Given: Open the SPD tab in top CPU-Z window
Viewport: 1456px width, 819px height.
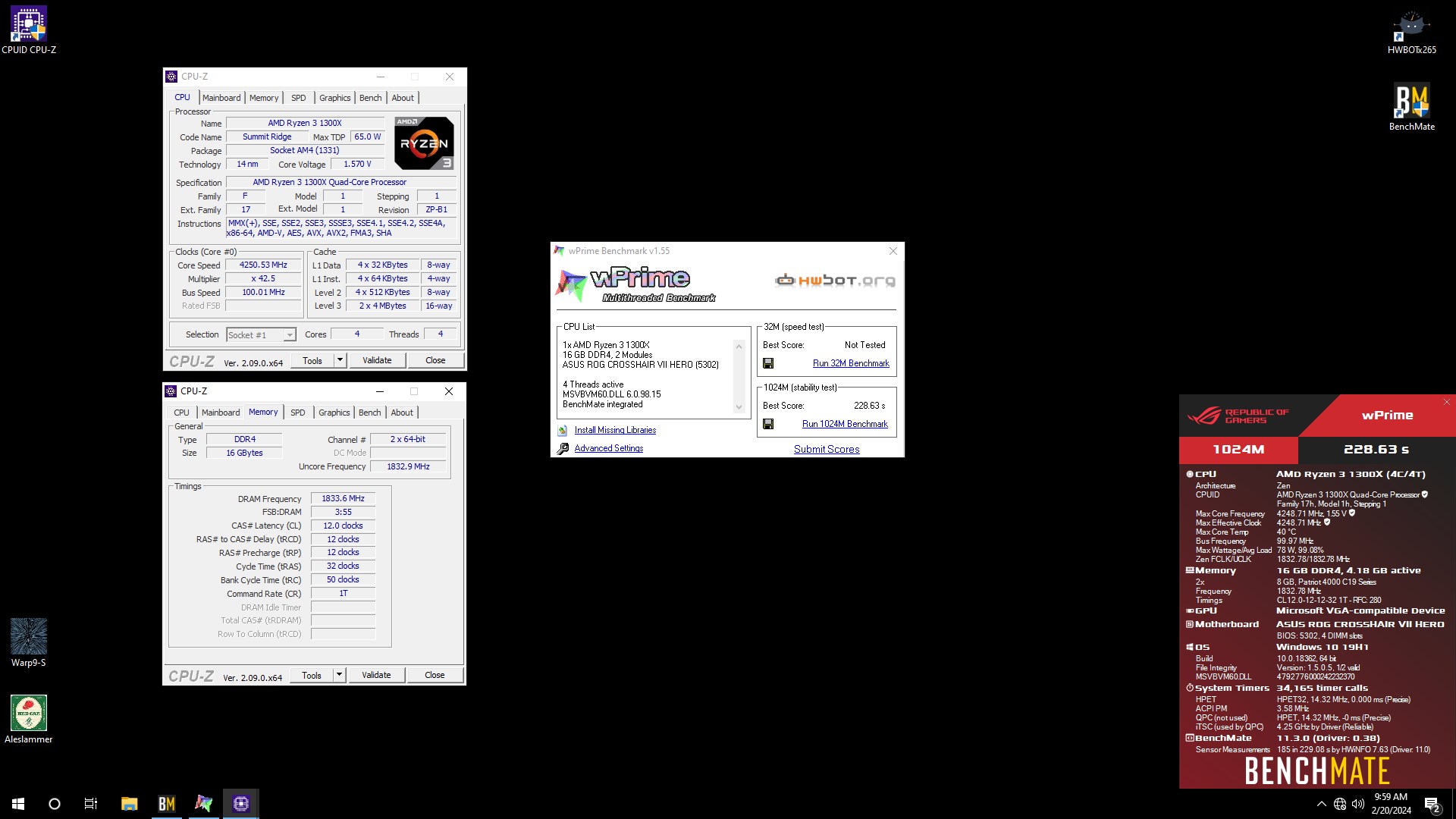Looking at the screenshot, I should 299,98.
